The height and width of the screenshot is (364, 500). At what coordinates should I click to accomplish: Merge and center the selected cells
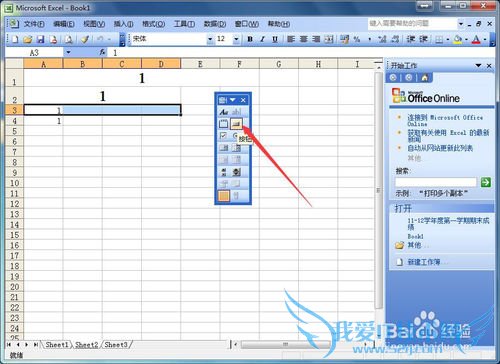click(x=329, y=39)
